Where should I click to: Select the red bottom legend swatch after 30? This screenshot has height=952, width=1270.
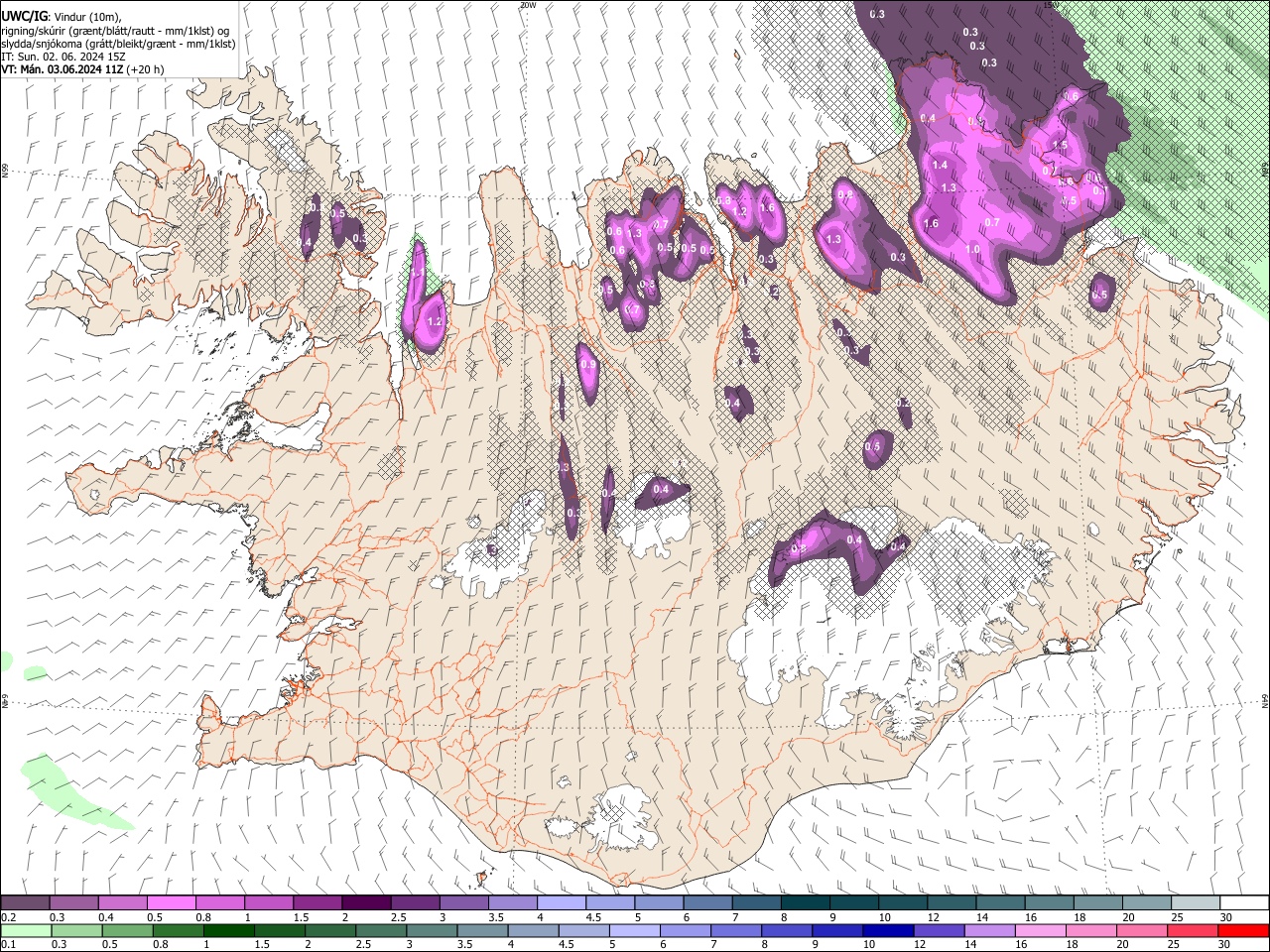1242,930
